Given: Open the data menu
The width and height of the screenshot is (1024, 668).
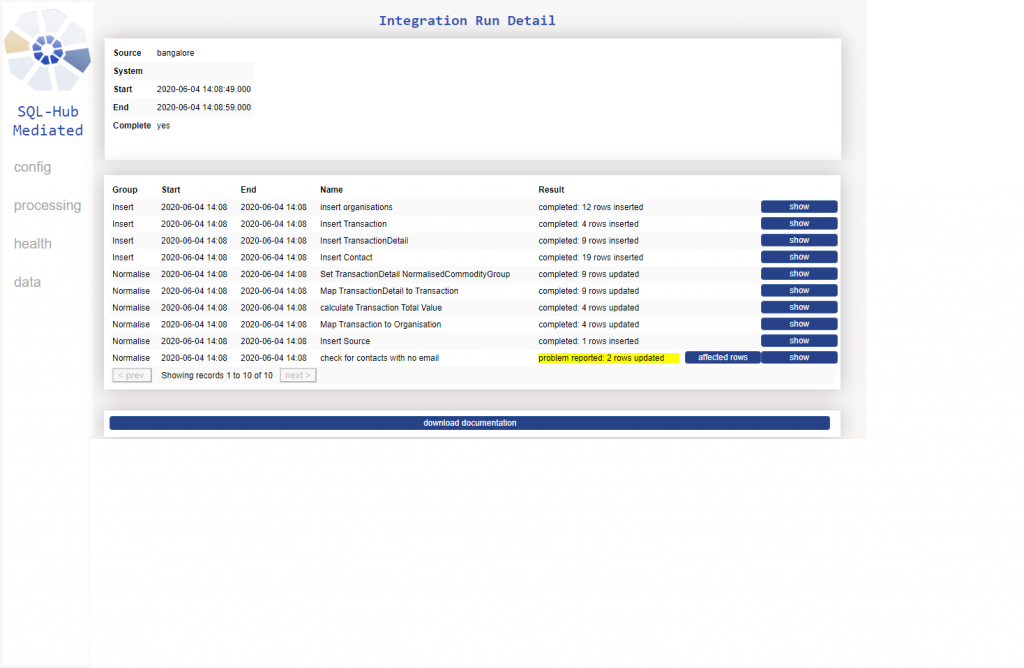Looking at the screenshot, I should [27, 282].
